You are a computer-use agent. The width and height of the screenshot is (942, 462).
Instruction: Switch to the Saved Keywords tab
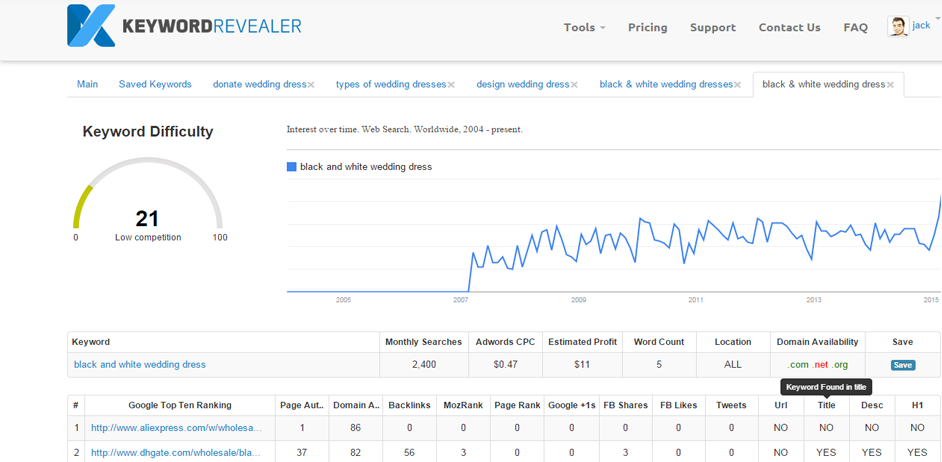pos(155,84)
